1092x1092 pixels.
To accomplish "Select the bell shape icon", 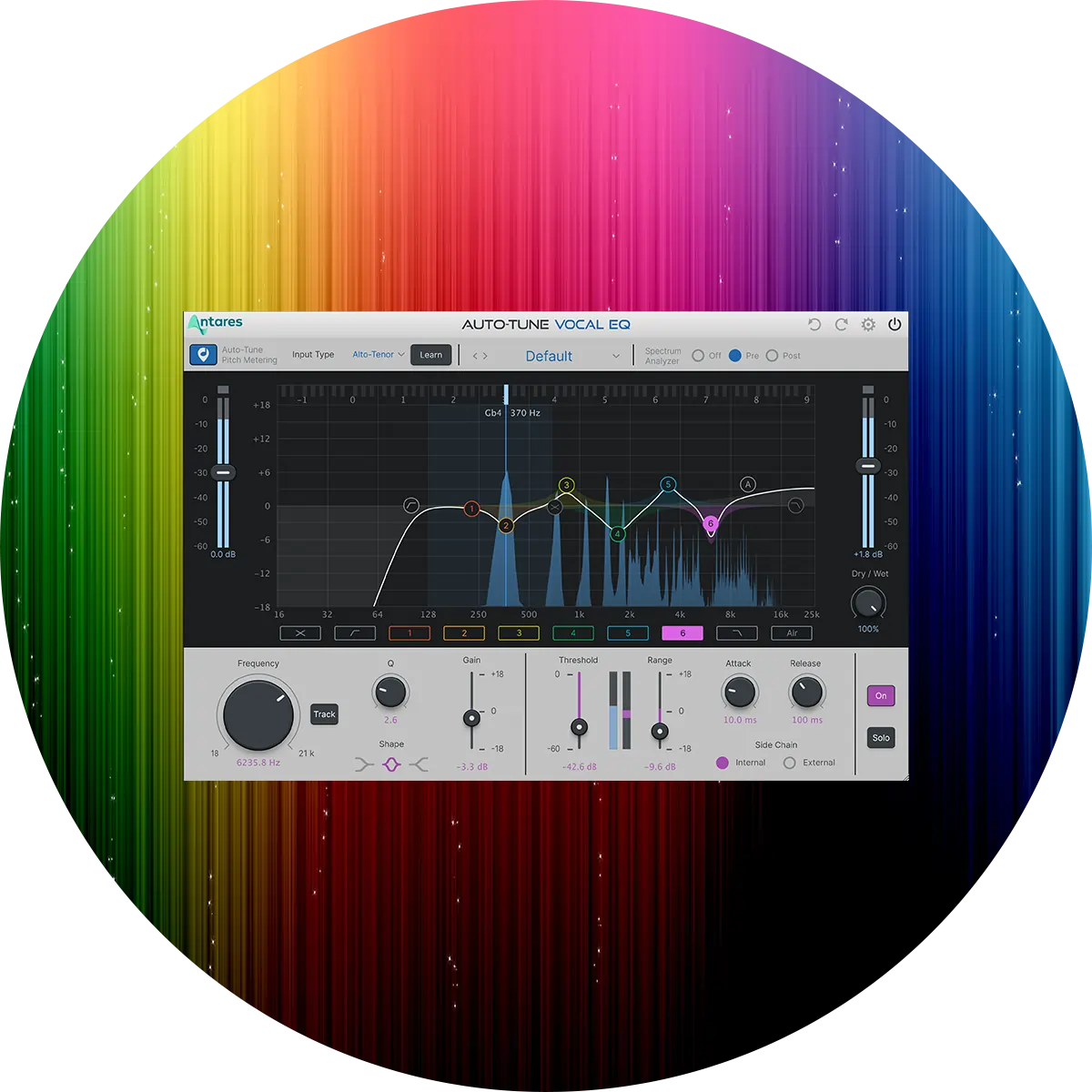I will [x=391, y=765].
